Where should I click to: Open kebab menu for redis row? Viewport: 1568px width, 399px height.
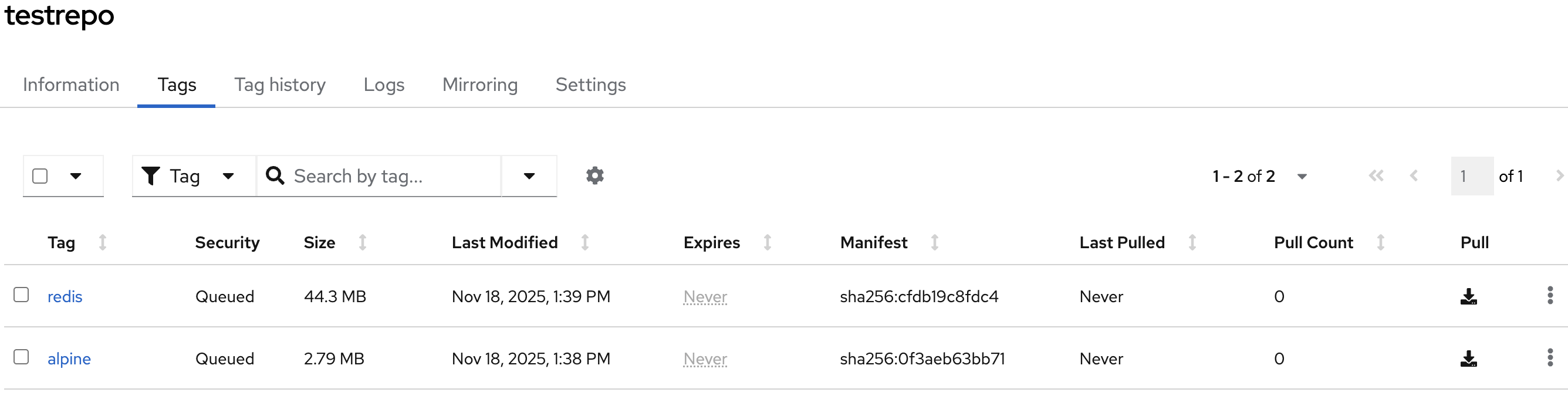(x=1549, y=296)
